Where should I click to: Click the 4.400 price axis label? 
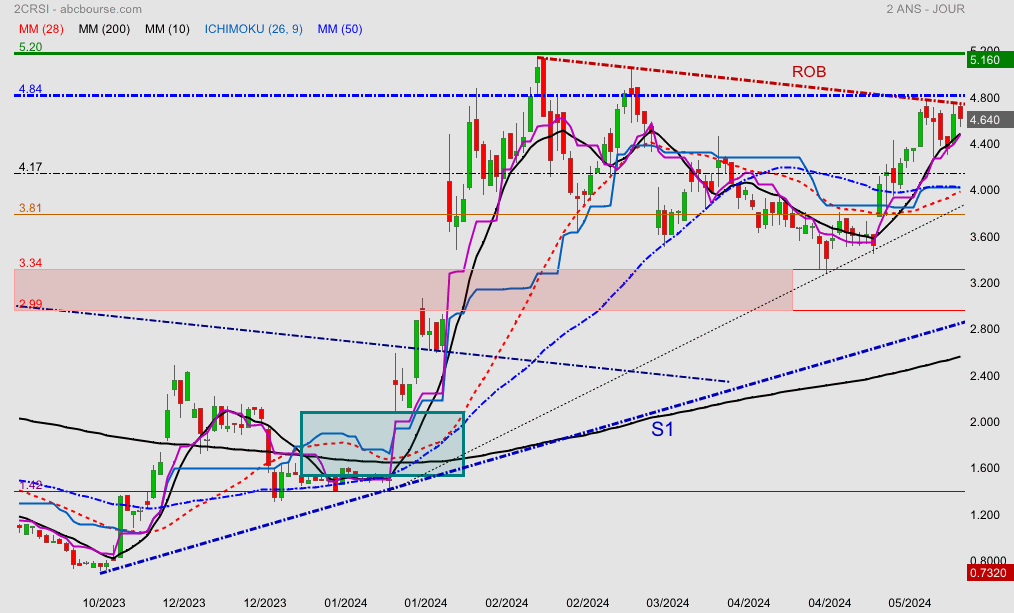click(x=985, y=144)
